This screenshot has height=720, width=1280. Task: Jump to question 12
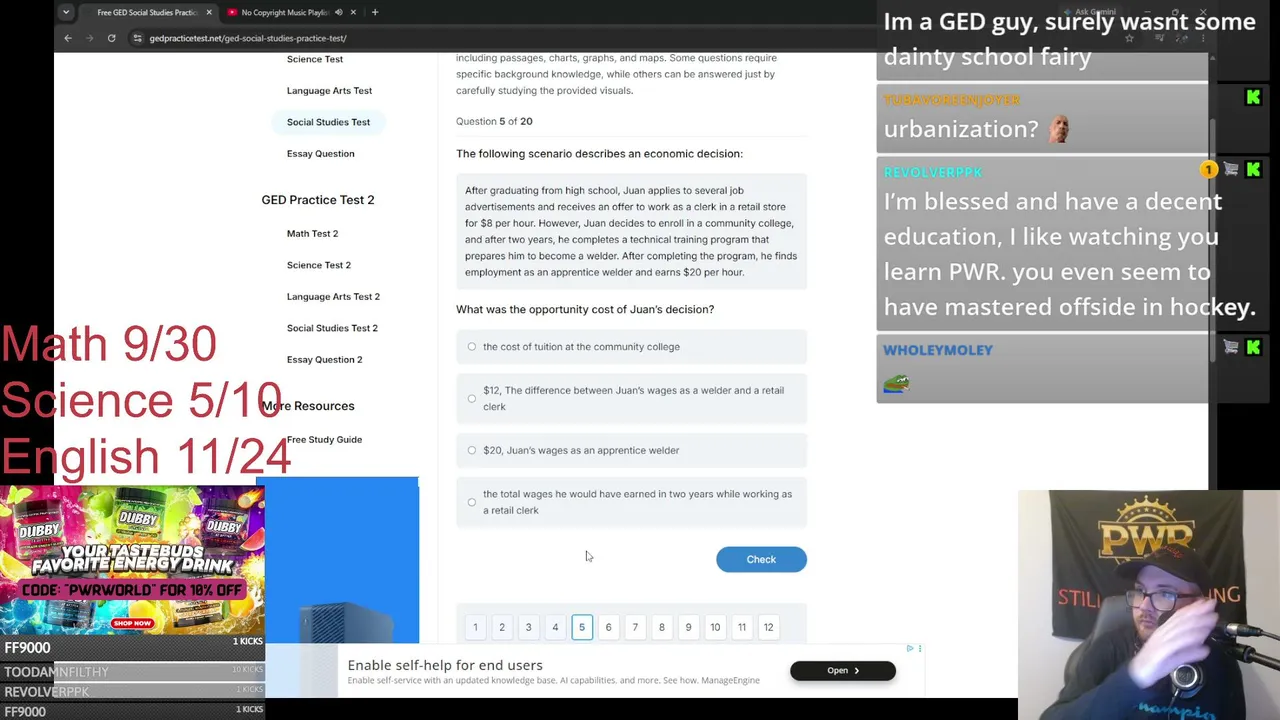(x=768, y=627)
